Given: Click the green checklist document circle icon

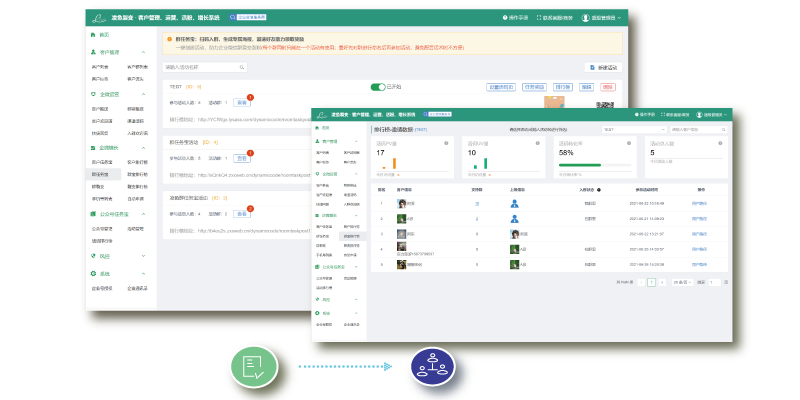Looking at the screenshot, I should pyautogui.click(x=252, y=366).
